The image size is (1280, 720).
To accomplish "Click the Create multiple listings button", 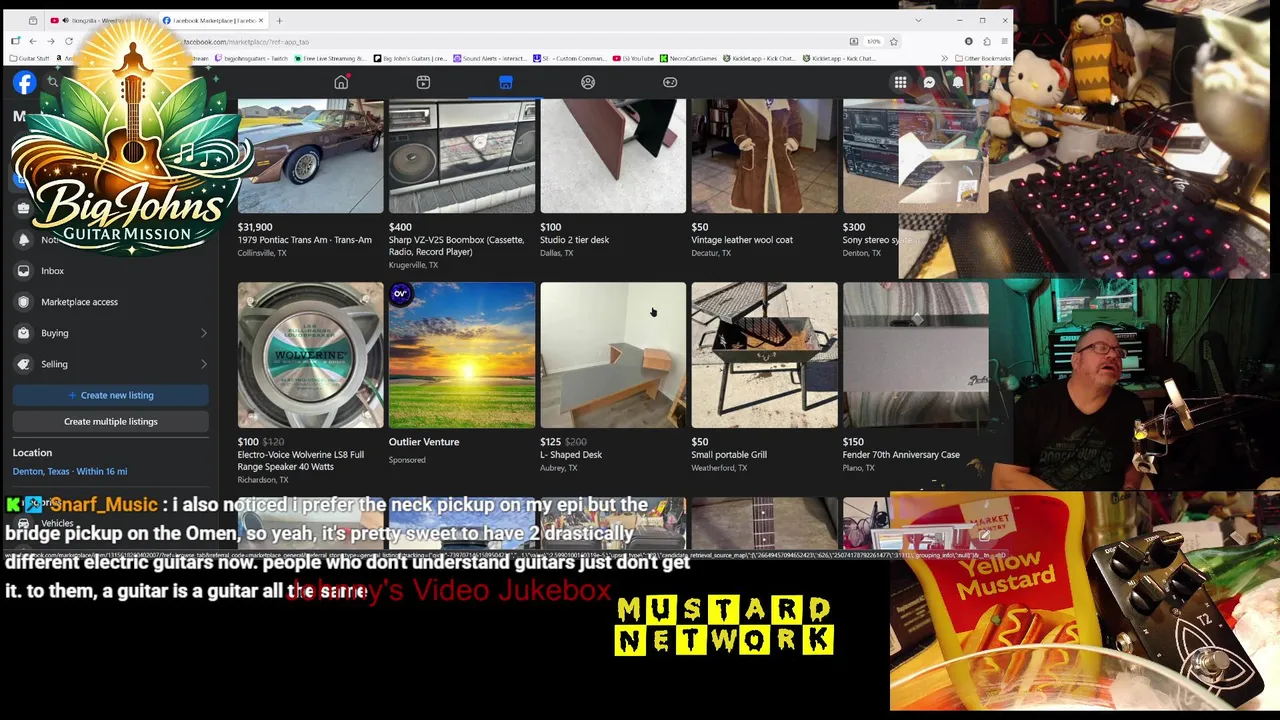I will click(110, 421).
